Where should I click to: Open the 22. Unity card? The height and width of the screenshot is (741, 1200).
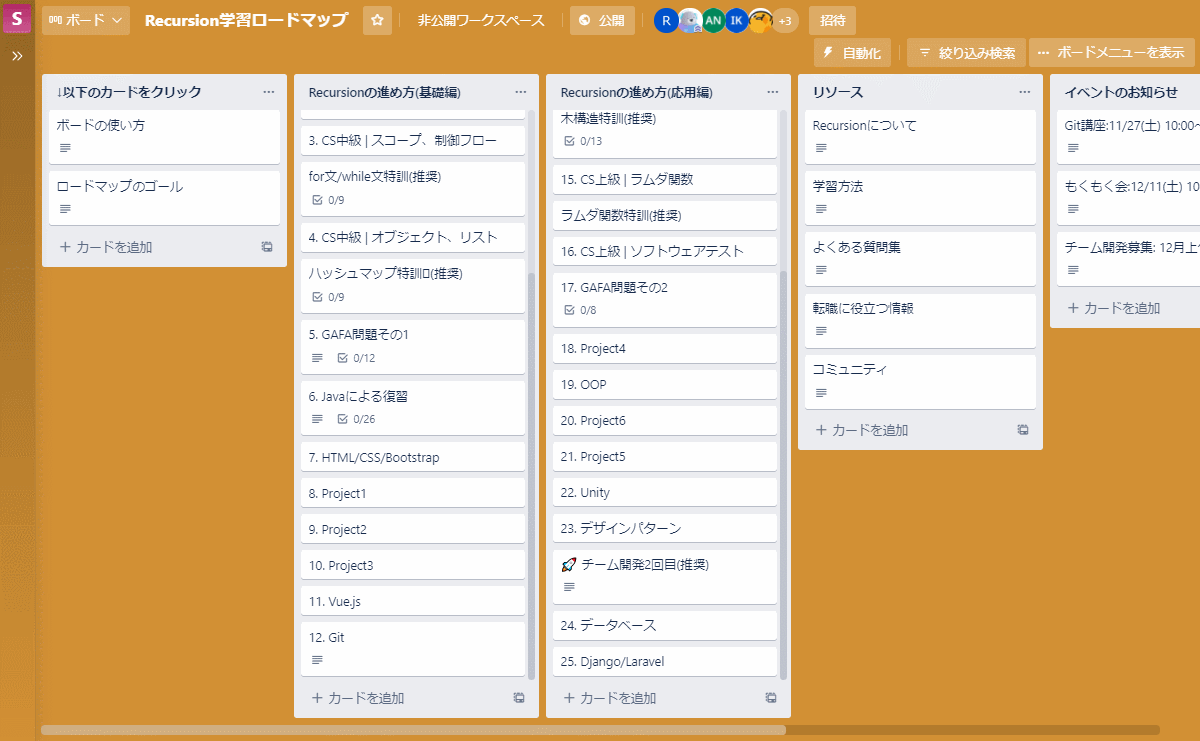click(665, 492)
